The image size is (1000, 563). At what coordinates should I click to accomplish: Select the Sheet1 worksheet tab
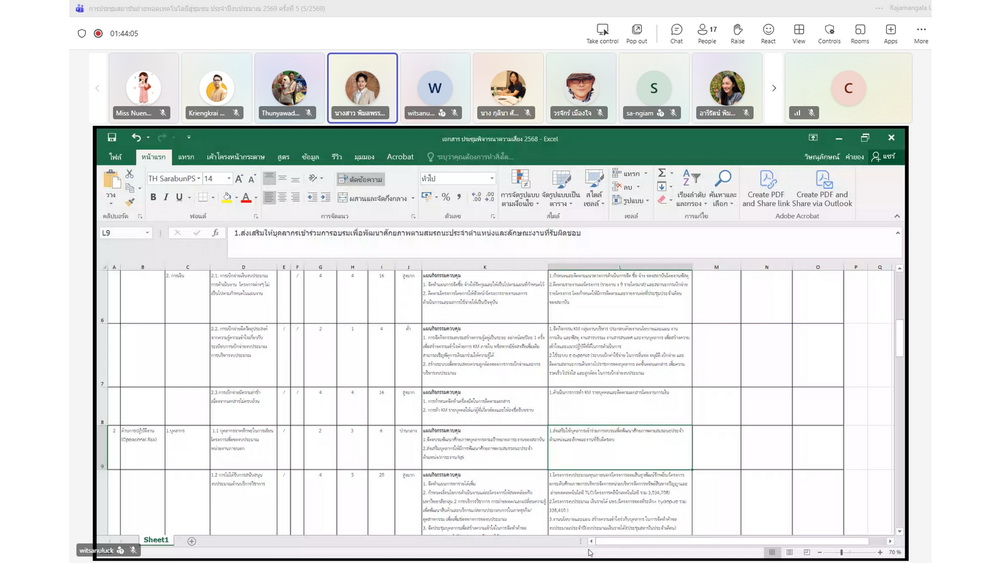[x=156, y=540]
